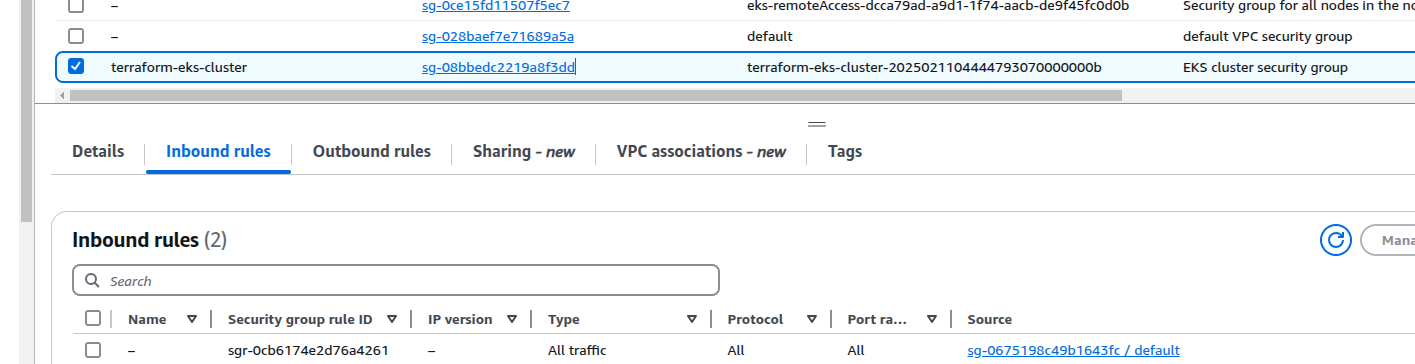Sort by Port range column arrow
1415x364 pixels.
932,320
